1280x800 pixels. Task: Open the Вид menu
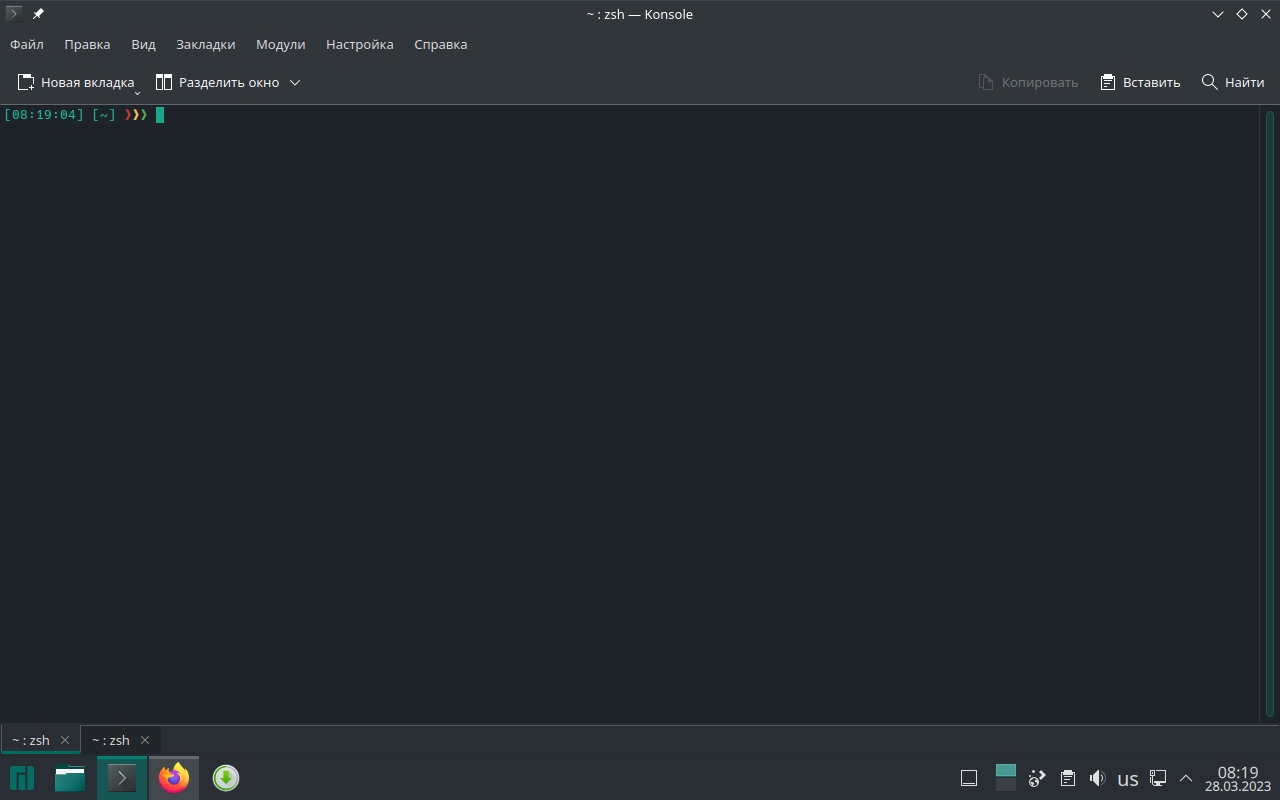[143, 44]
